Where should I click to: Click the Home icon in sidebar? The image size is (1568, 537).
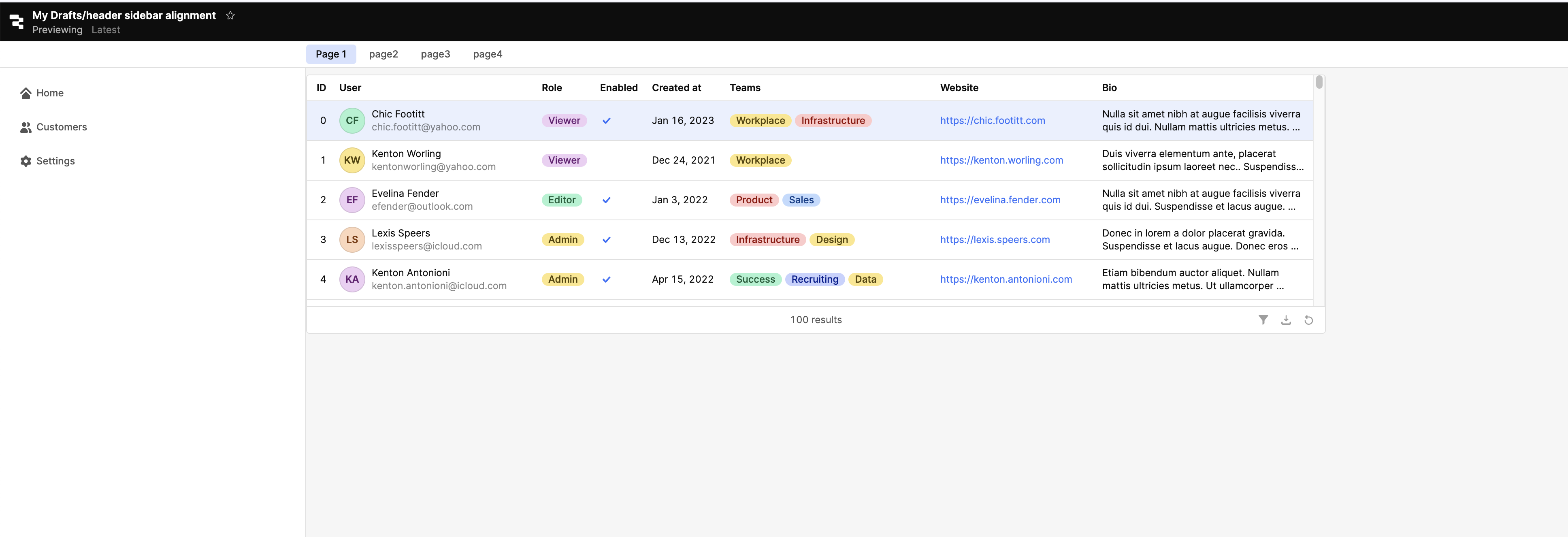[26, 93]
